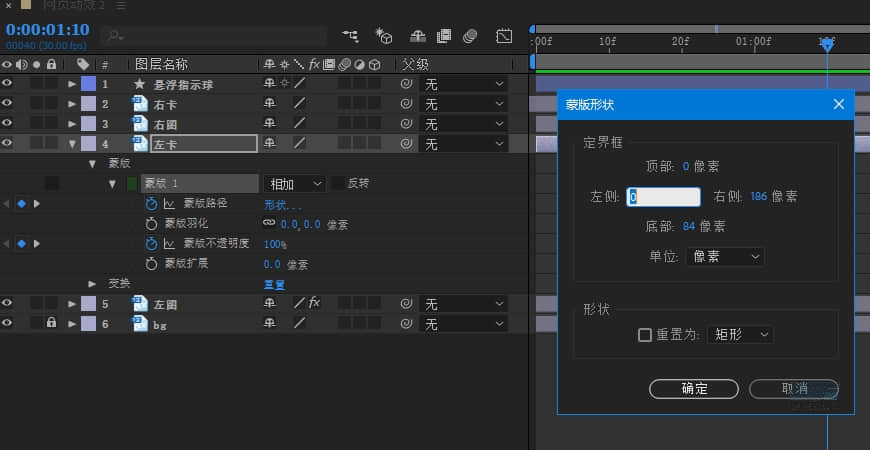870x450 pixels.
Task: Click the 确定 button
Action: point(694,389)
